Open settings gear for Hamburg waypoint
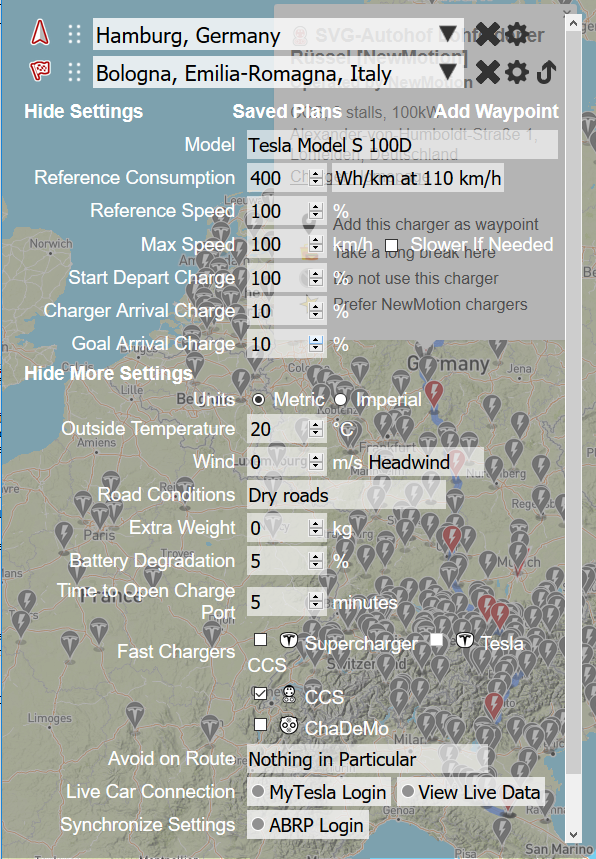This screenshot has width=596, height=859. click(x=517, y=34)
